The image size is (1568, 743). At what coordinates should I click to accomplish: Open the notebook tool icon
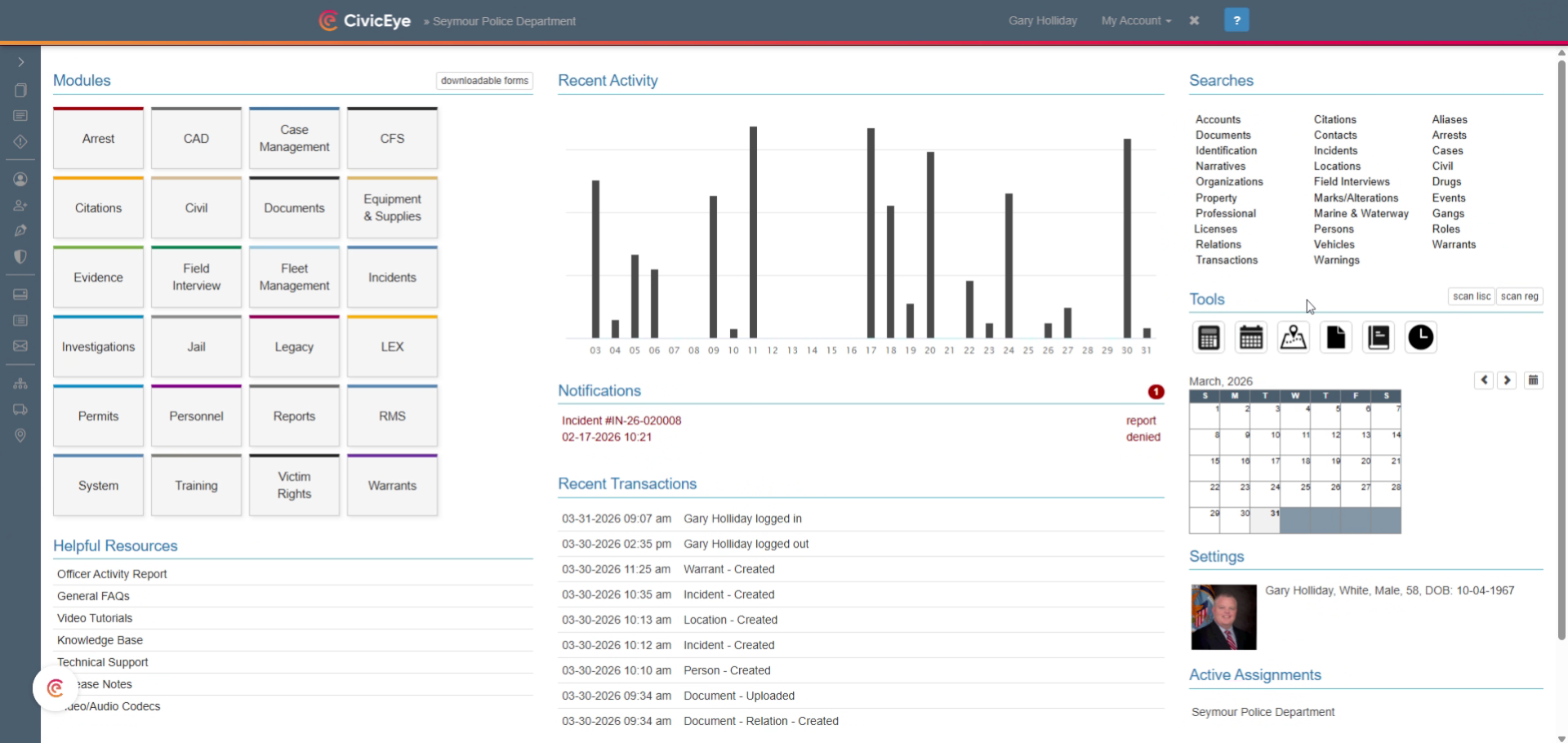click(1379, 337)
